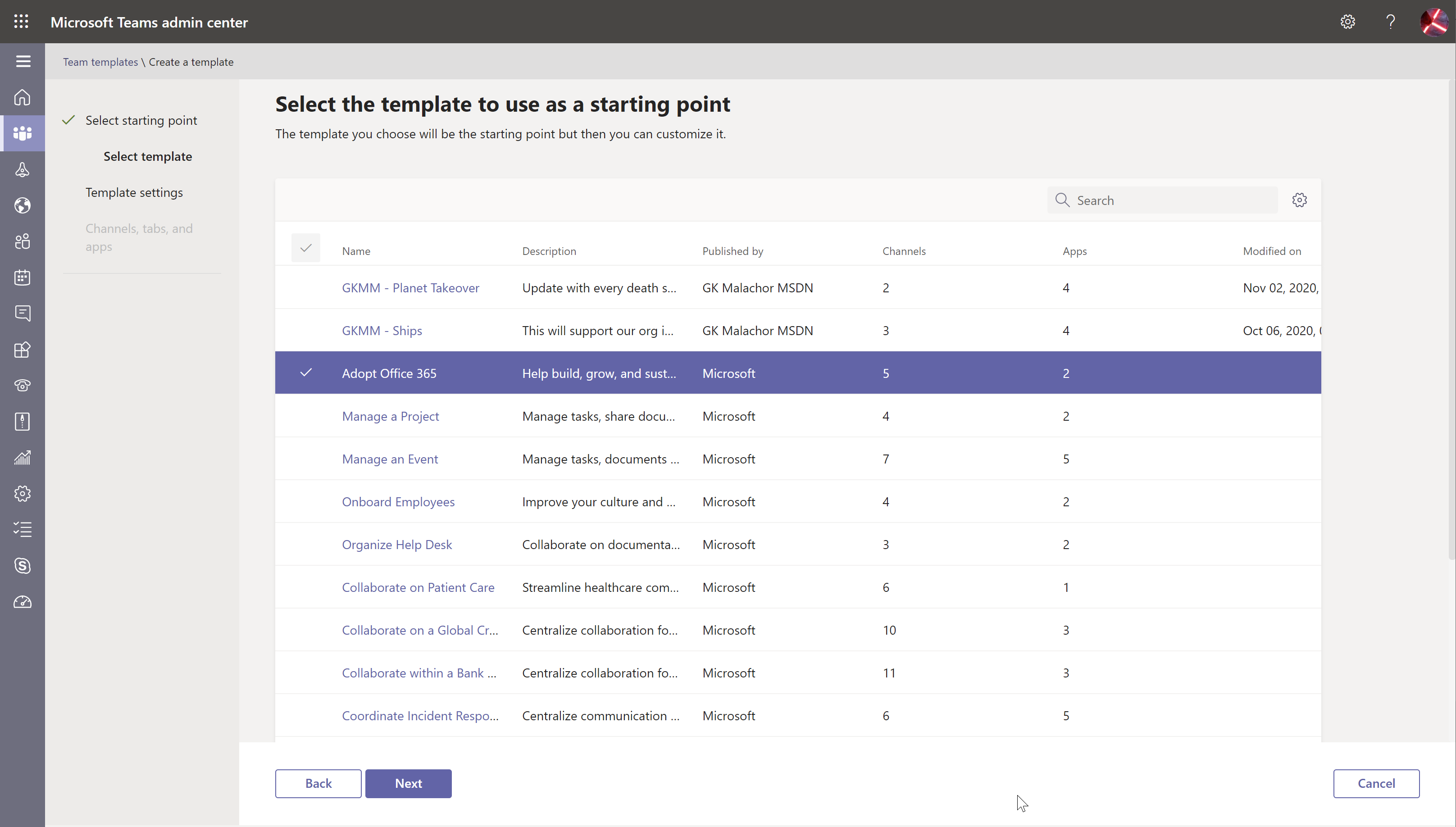Open the app launcher waffle icon
This screenshot has height=827, width=1456.
(x=22, y=22)
